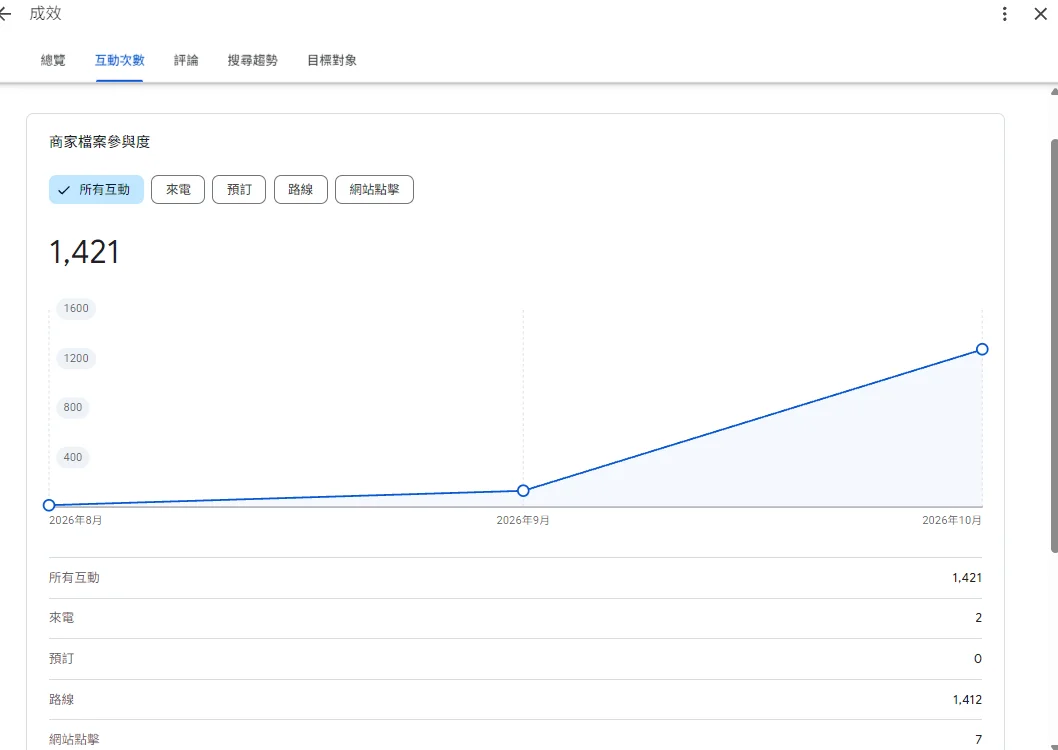Switch to the 總覽 tab
1058x750 pixels.
[x=53, y=60]
